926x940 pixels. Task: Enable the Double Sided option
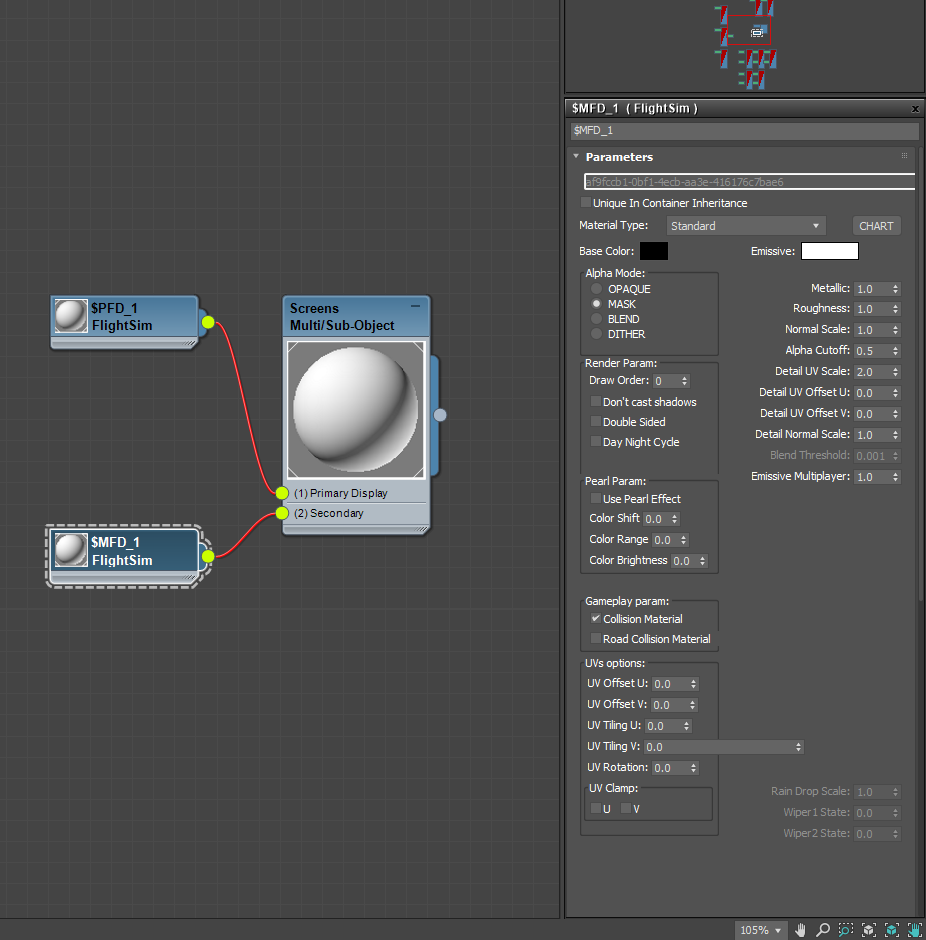(596, 421)
